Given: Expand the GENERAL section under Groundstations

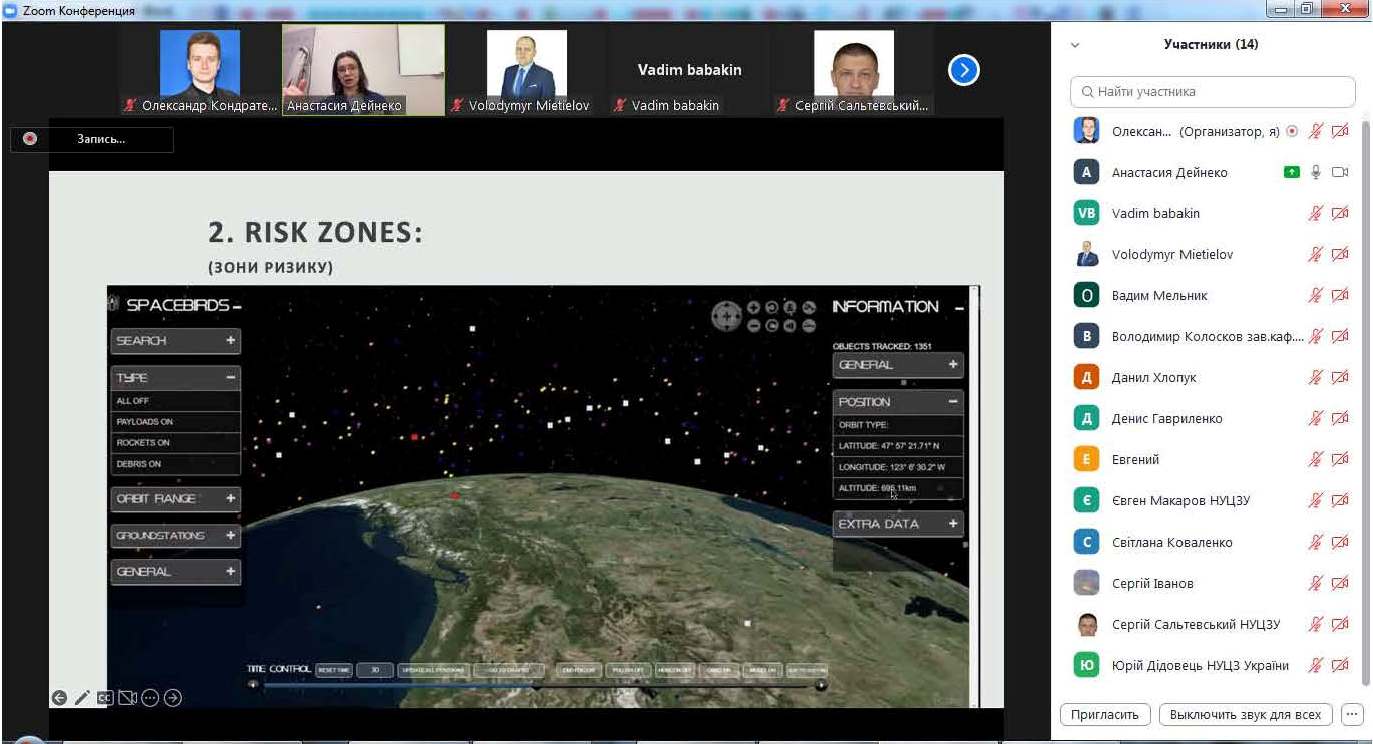Looking at the screenshot, I should pyautogui.click(x=176, y=572).
